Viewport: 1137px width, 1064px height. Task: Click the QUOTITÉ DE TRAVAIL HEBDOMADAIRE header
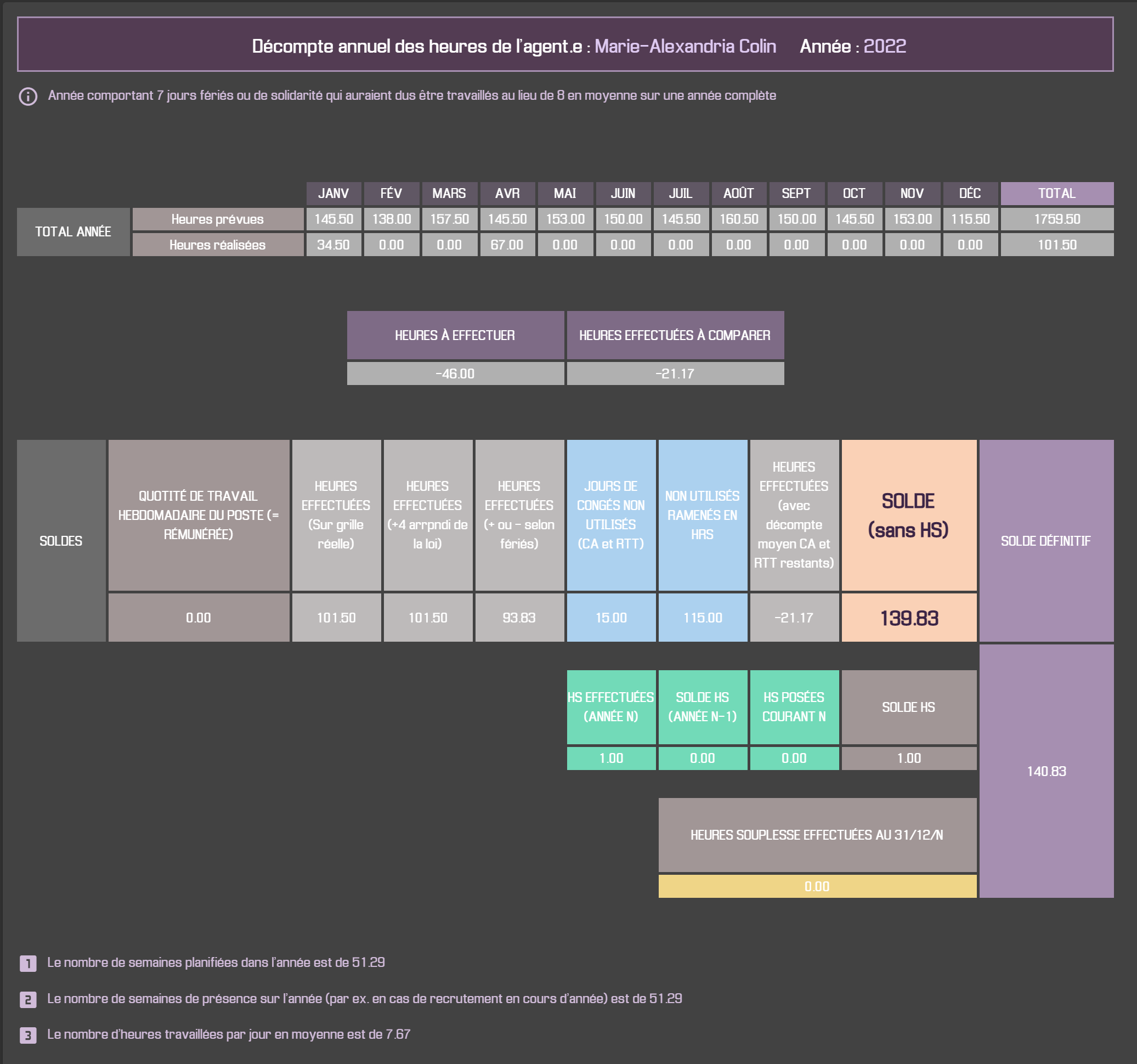(199, 515)
